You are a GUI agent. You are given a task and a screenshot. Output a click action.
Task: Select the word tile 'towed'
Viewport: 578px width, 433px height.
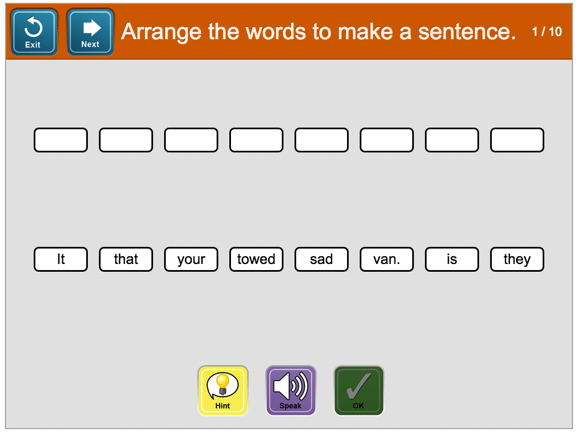(256, 259)
